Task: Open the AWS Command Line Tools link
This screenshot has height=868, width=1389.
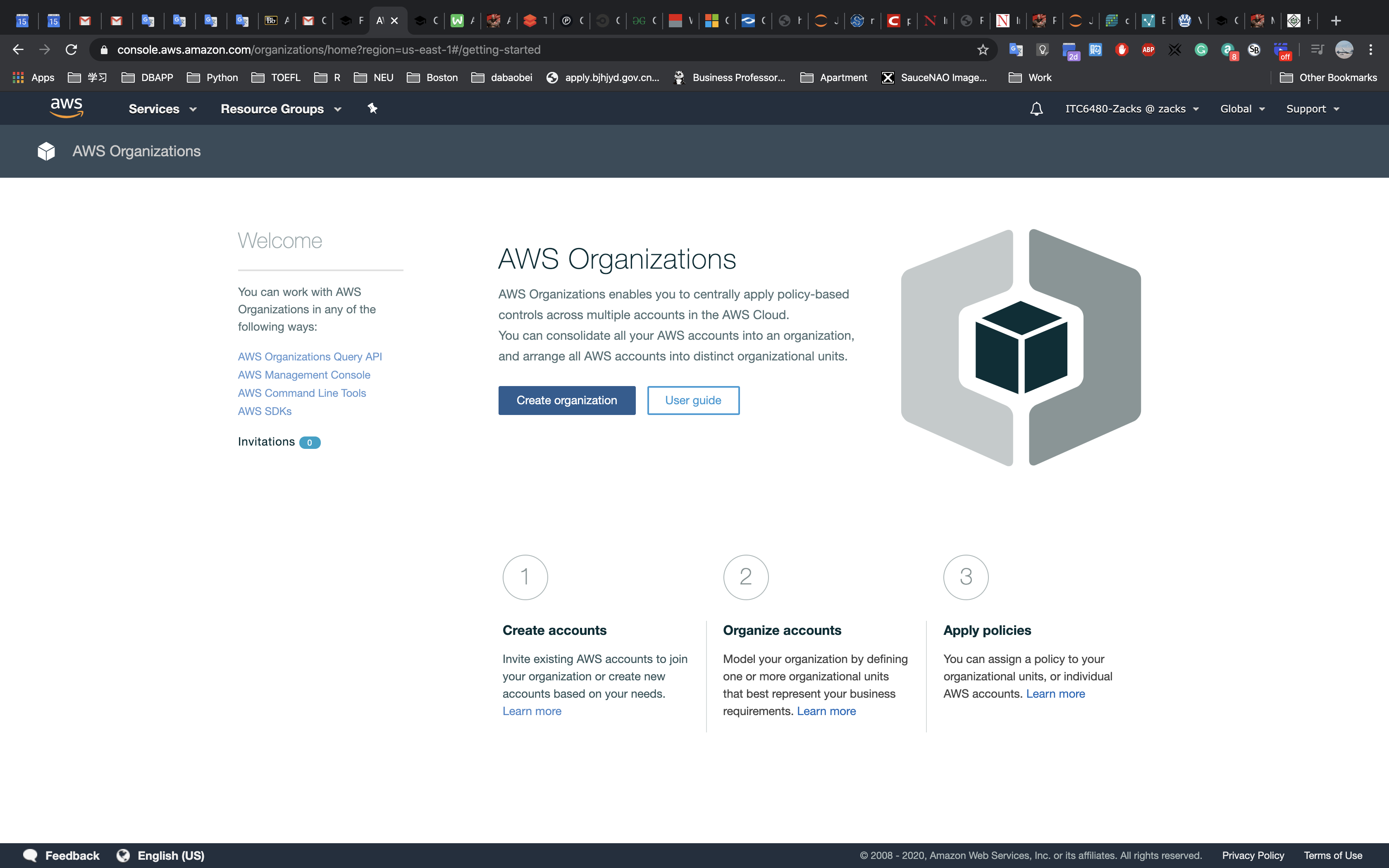Action: click(302, 393)
